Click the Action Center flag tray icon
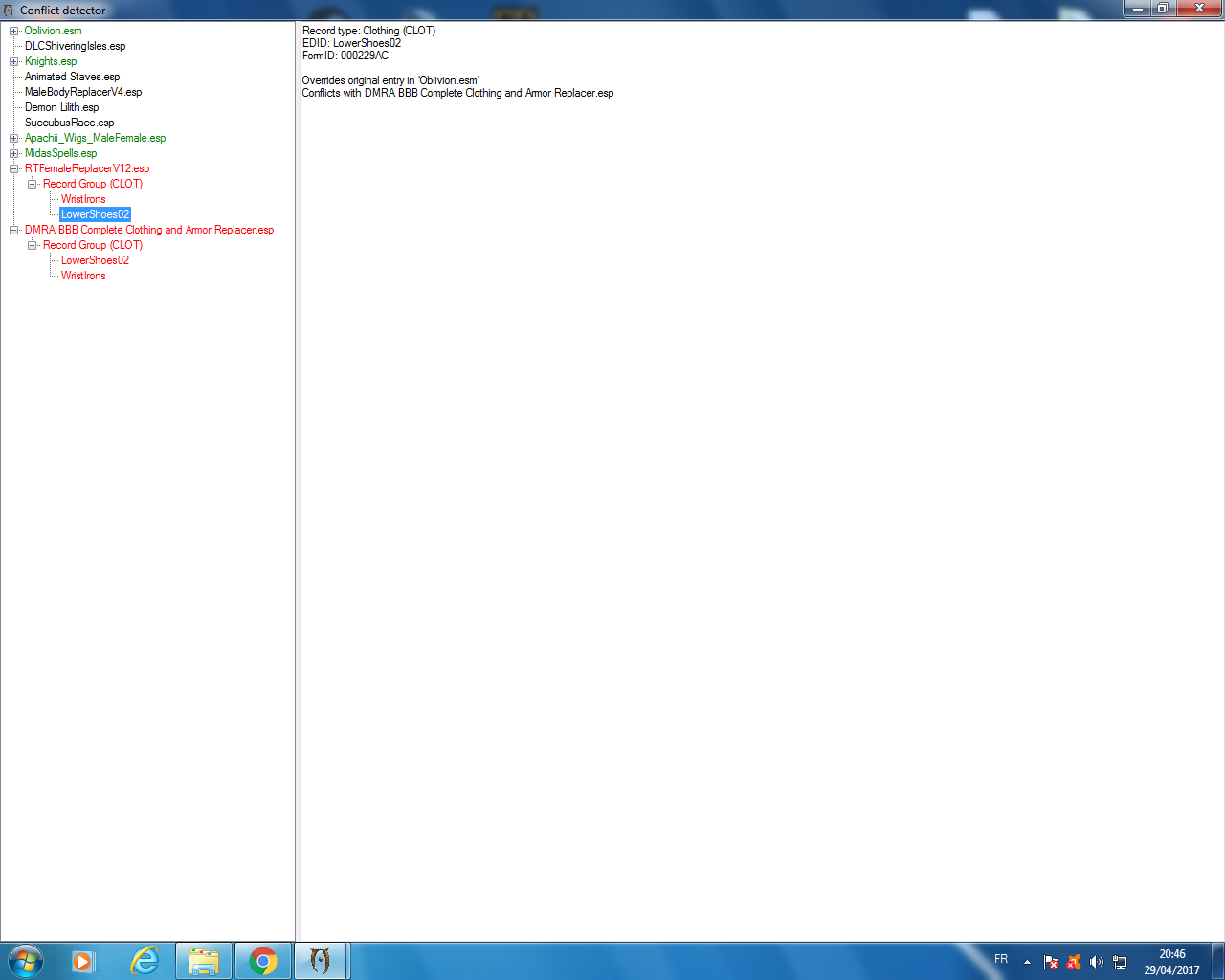This screenshot has width=1225, height=980. 1051,962
